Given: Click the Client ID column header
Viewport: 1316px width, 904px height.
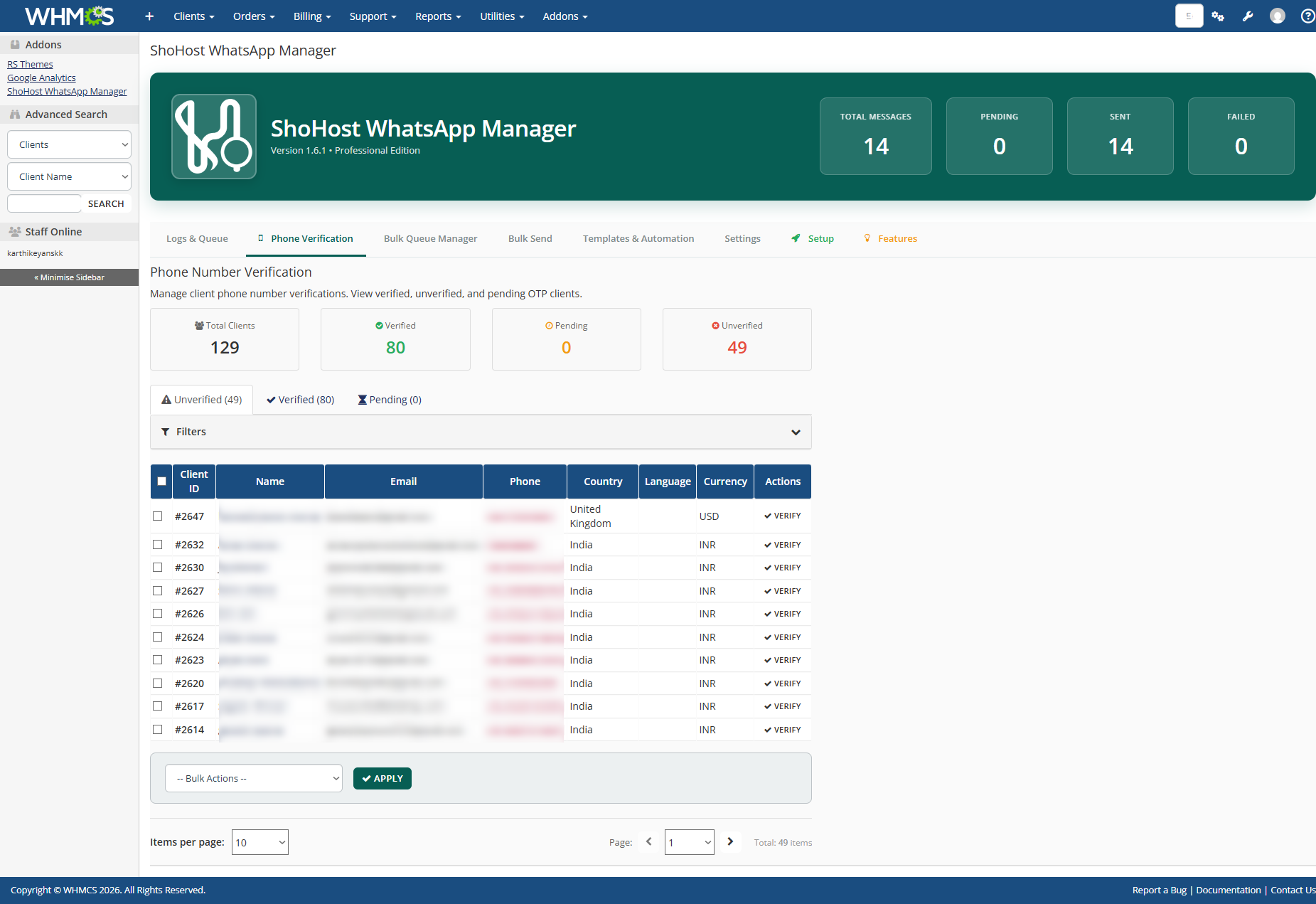Looking at the screenshot, I should pos(194,482).
